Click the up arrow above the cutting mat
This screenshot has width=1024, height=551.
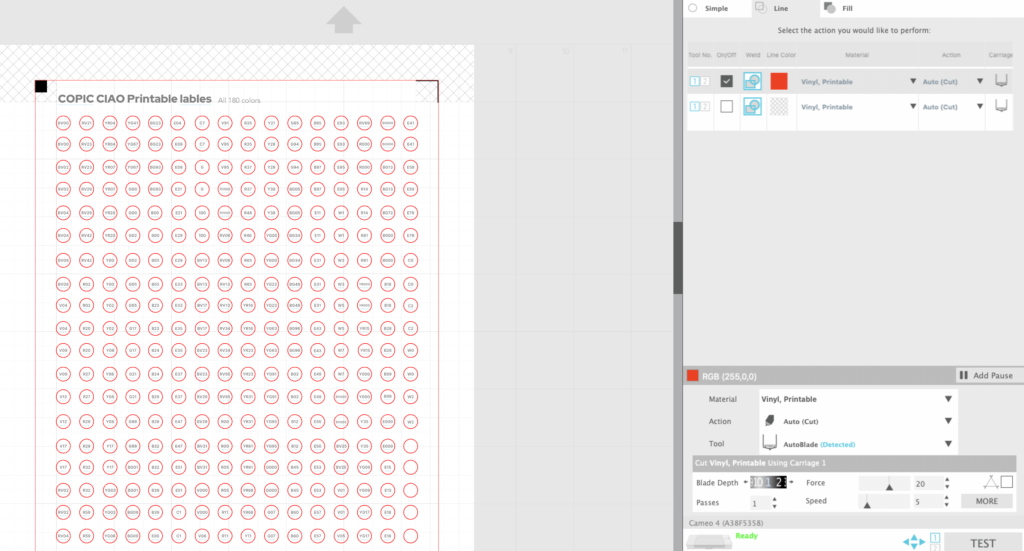coord(343,19)
